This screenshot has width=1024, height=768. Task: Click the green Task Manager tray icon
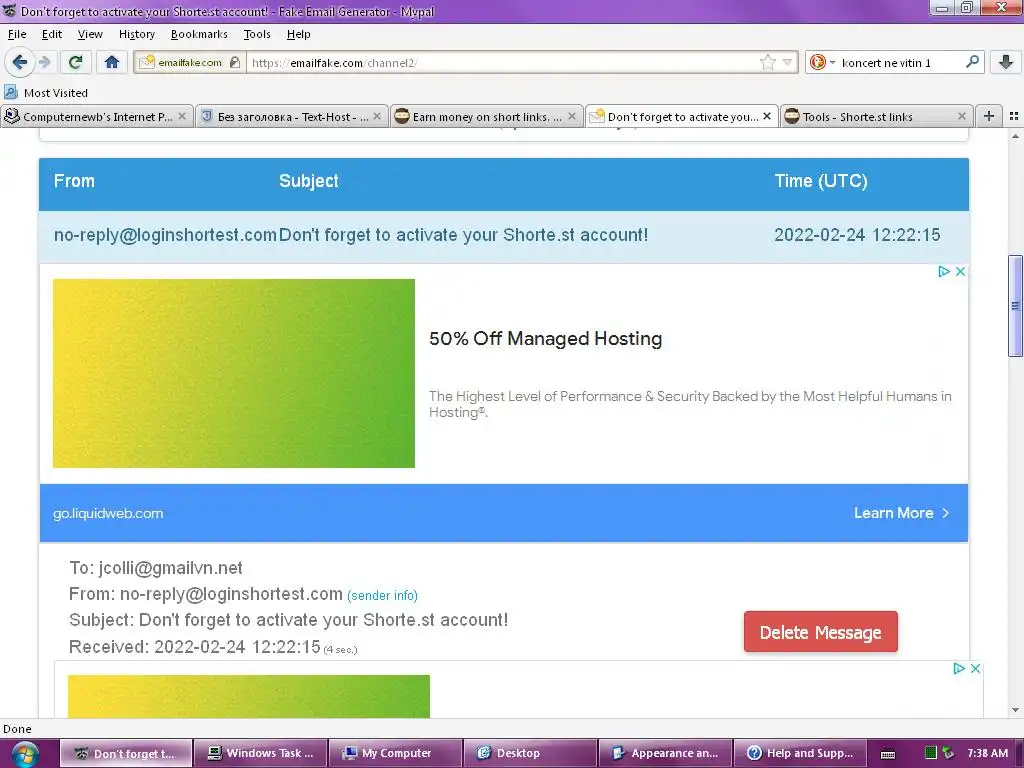(931, 753)
